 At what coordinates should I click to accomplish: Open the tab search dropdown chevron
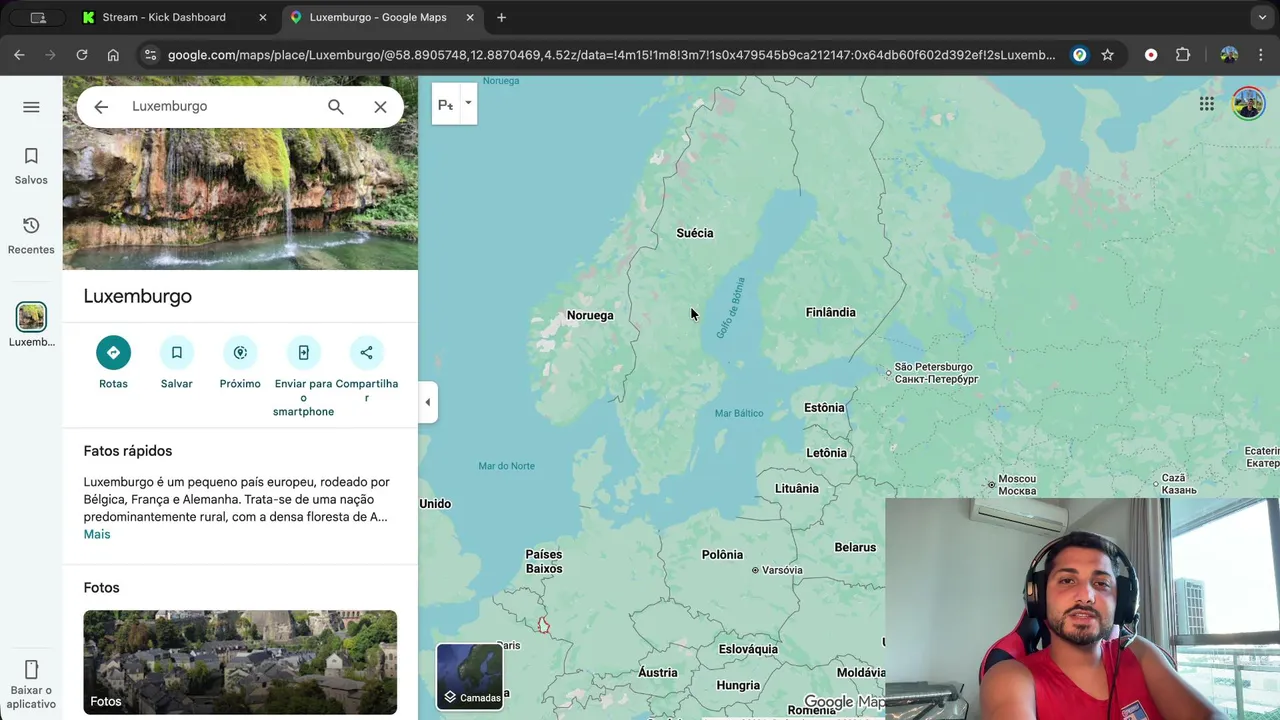coord(1262,17)
